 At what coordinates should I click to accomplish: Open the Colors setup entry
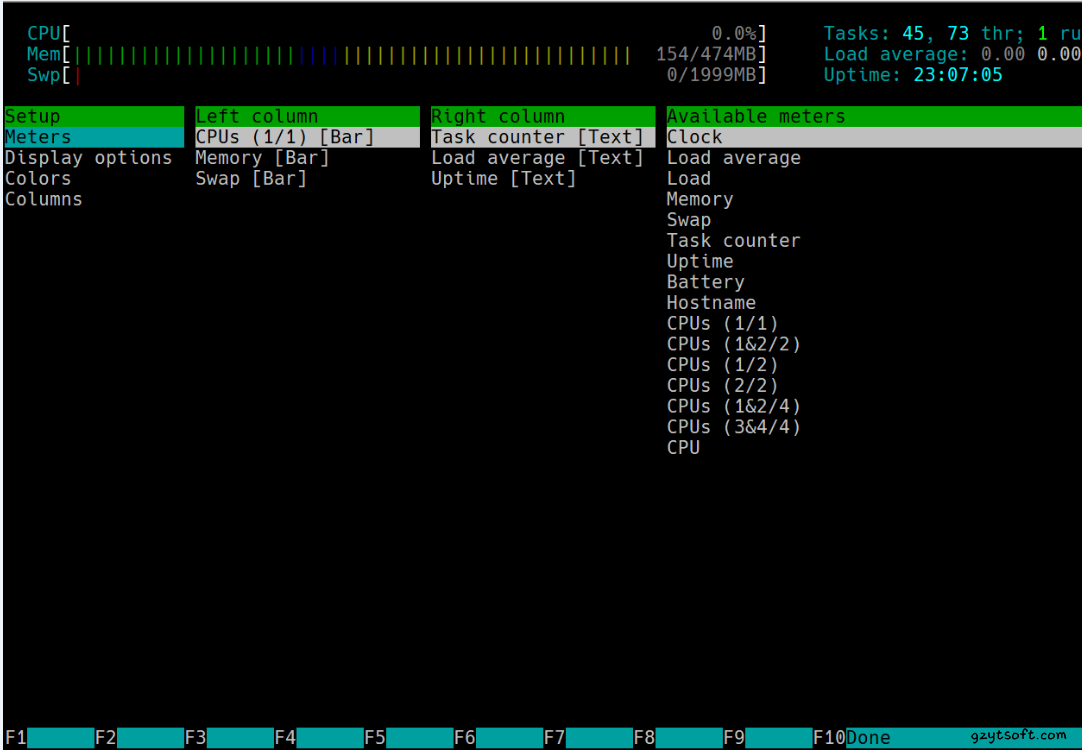coord(38,179)
